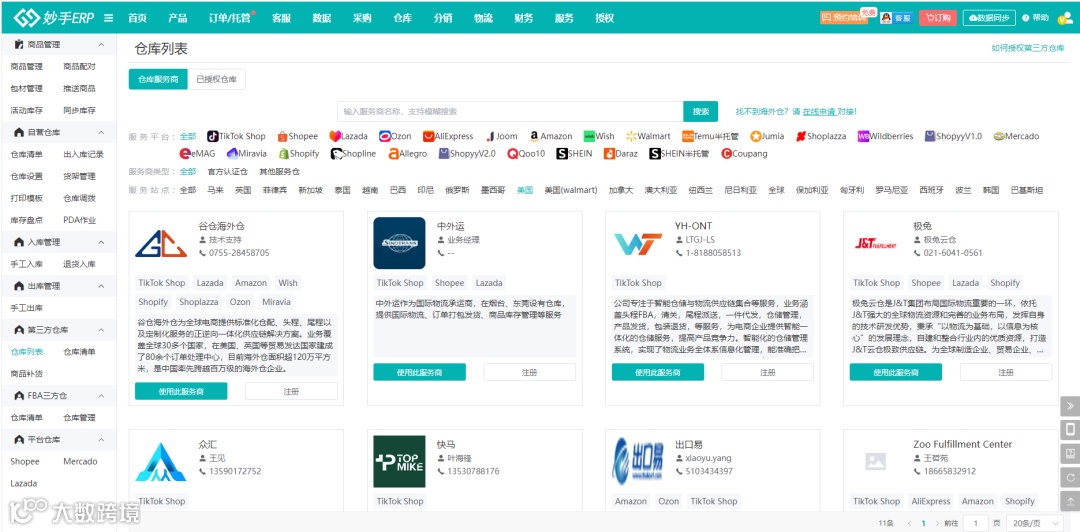Open 仓库清单 under 自营仓库
The height and width of the screenshot is (532, 1080).
(27, 154)
